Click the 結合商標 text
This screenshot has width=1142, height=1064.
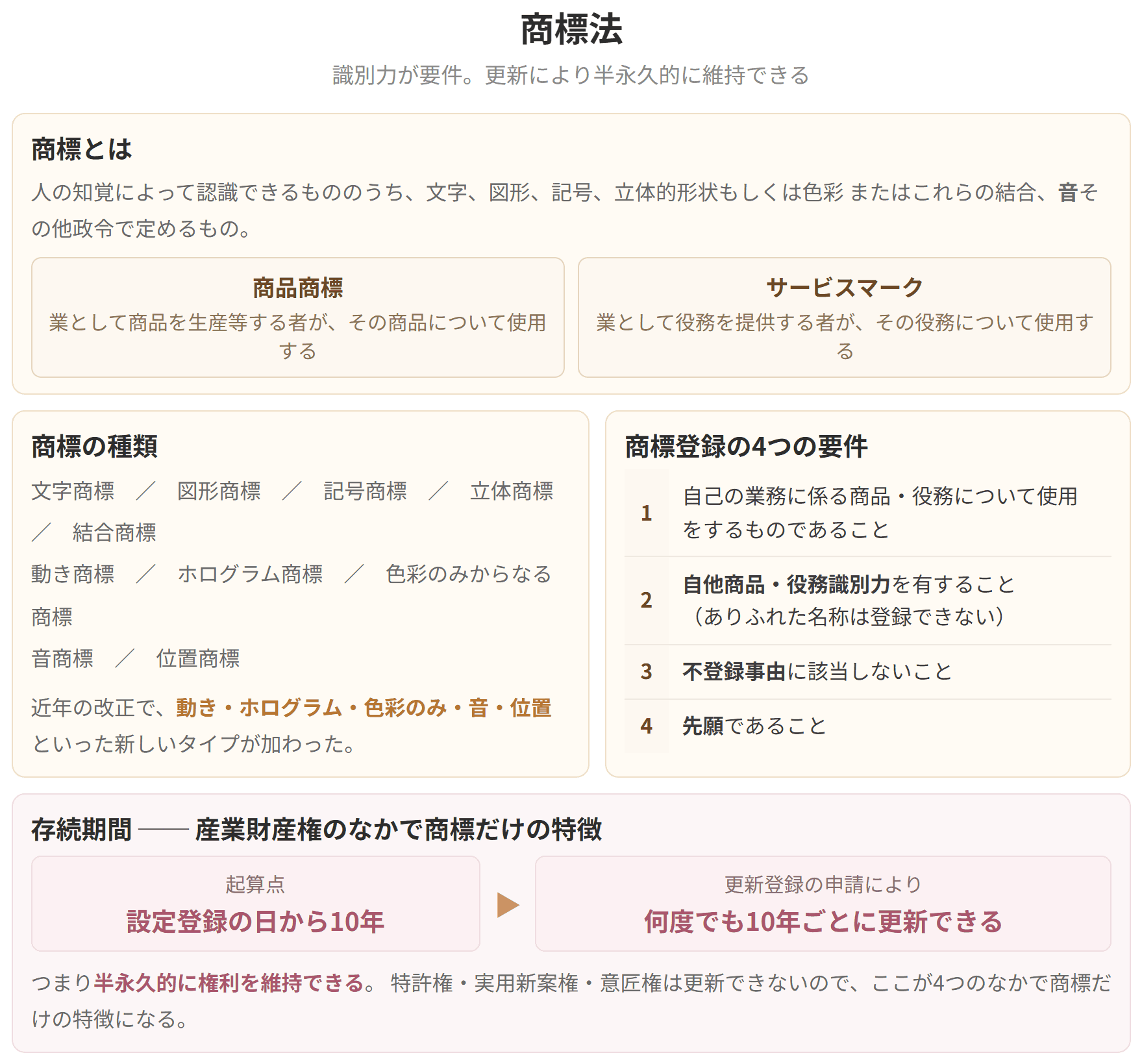(114, 533)
